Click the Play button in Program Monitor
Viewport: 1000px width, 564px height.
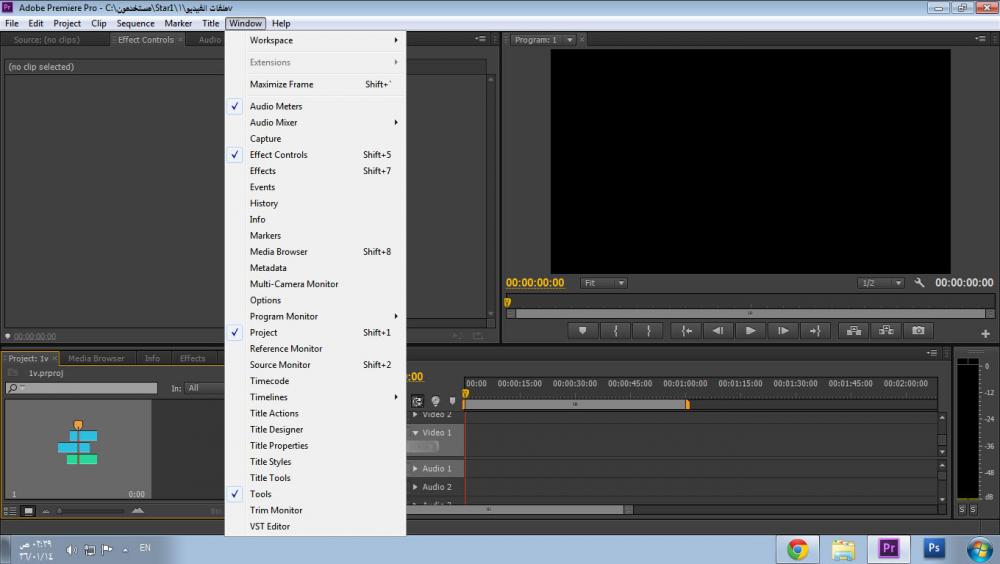(x=750, y=331)
